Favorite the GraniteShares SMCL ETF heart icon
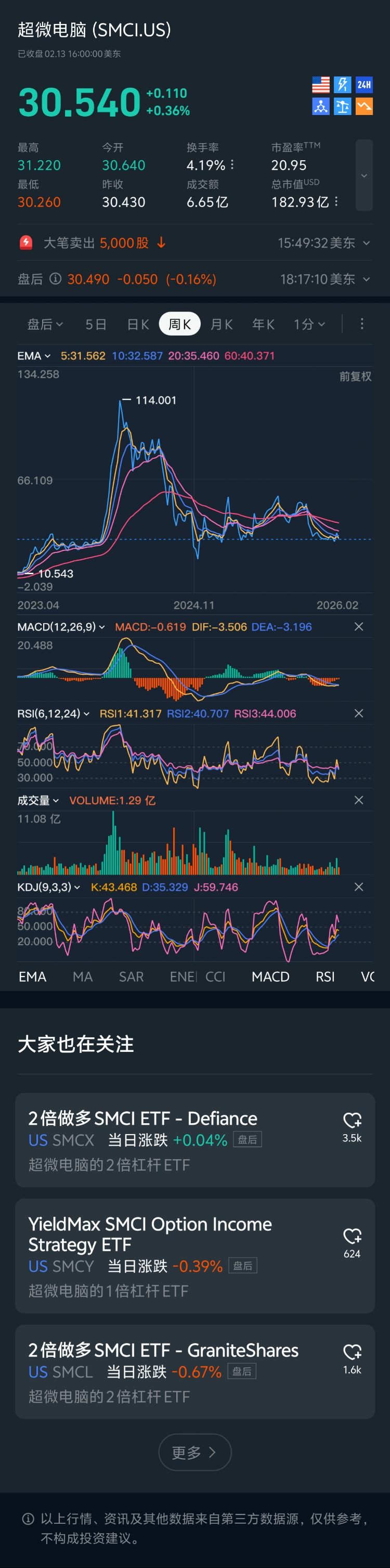This screenshot has width=390, height=1568. [352, 1352]
